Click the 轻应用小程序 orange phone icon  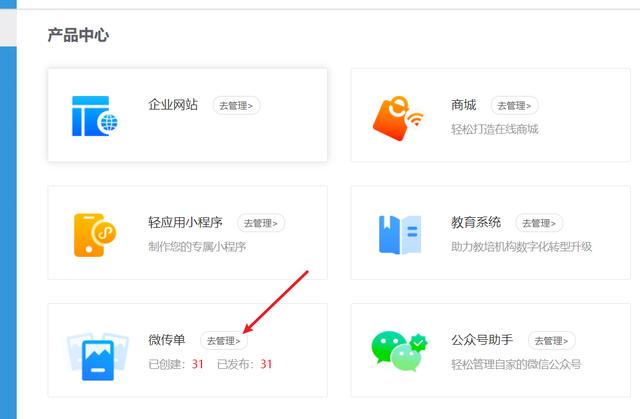(95, 235)
